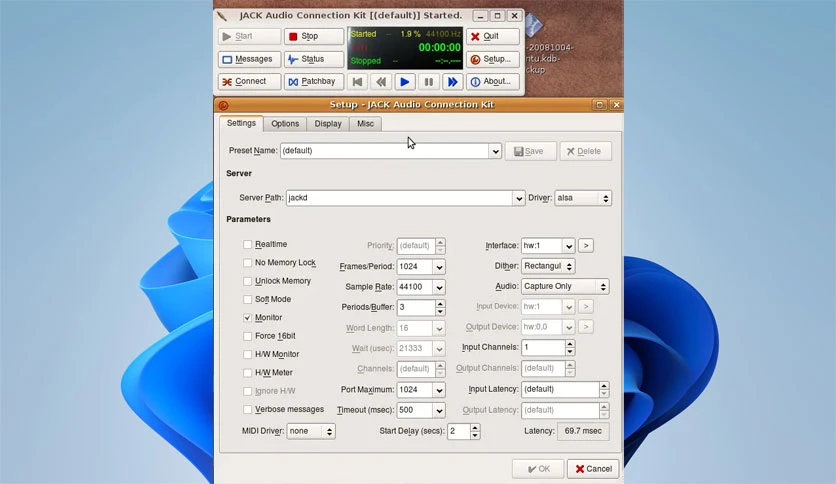Maximize the Setup dialog window
Viewport: 836px width, 484px height.
coord(599,105)
